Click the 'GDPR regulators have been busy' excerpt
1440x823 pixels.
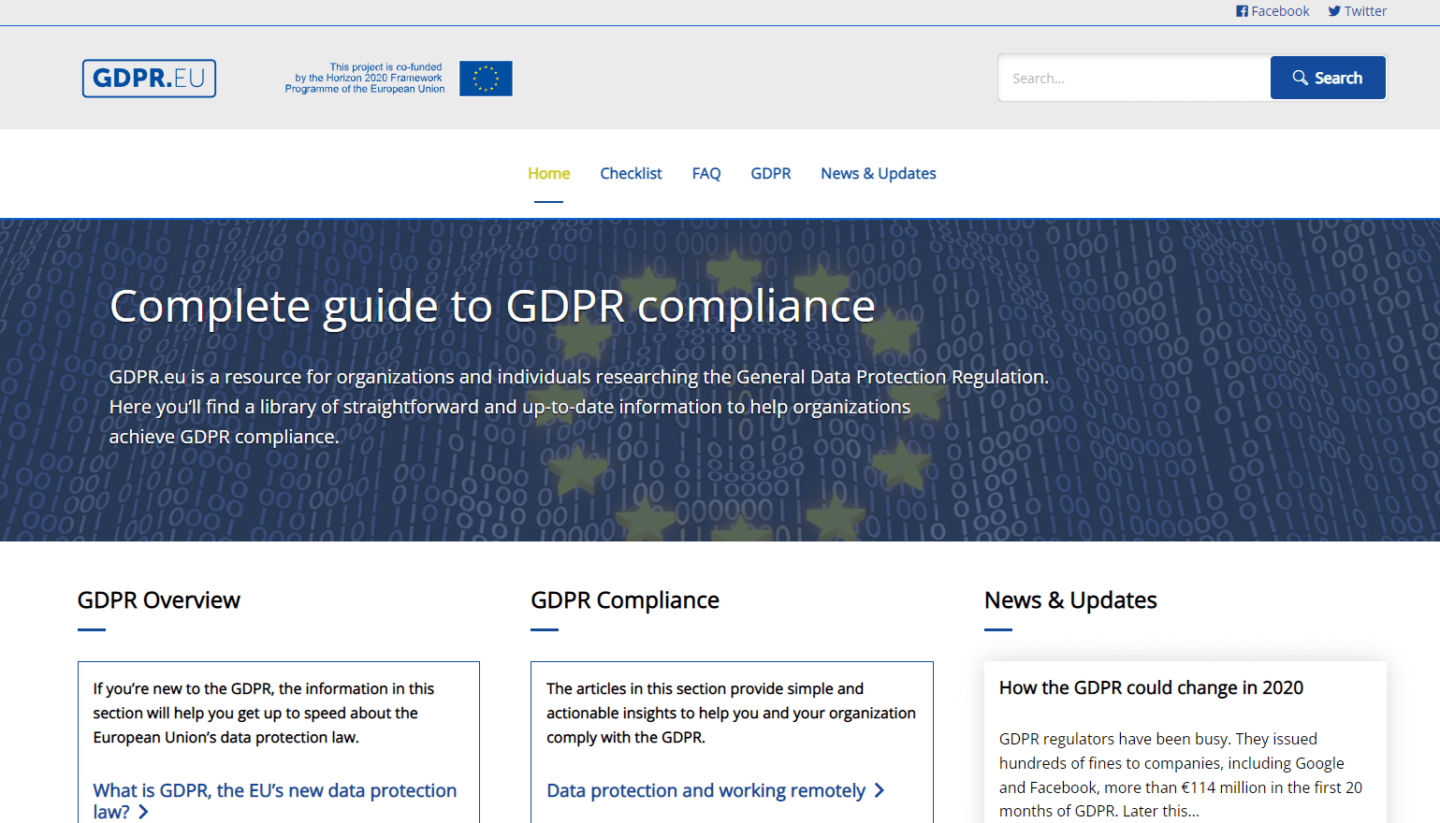(x=1180, y=775)
